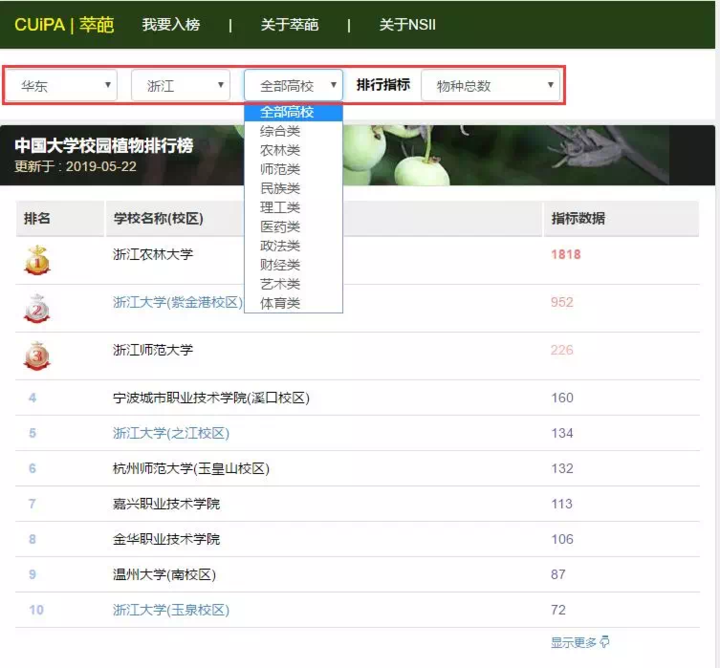
Task: Choose 体育类 at the list bottom
Action: tap(280, 303)
